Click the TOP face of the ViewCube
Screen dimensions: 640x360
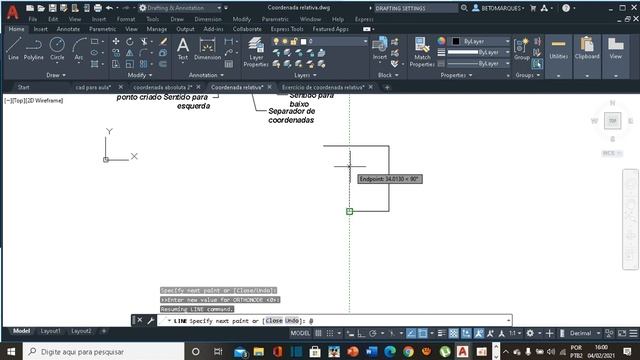[613, 121]
